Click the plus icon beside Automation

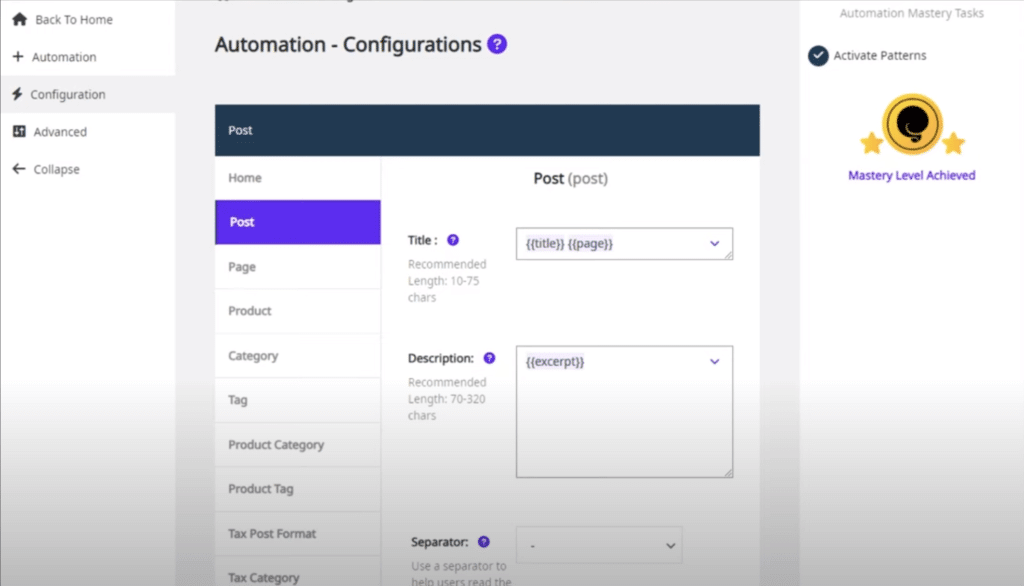point(18,57)
